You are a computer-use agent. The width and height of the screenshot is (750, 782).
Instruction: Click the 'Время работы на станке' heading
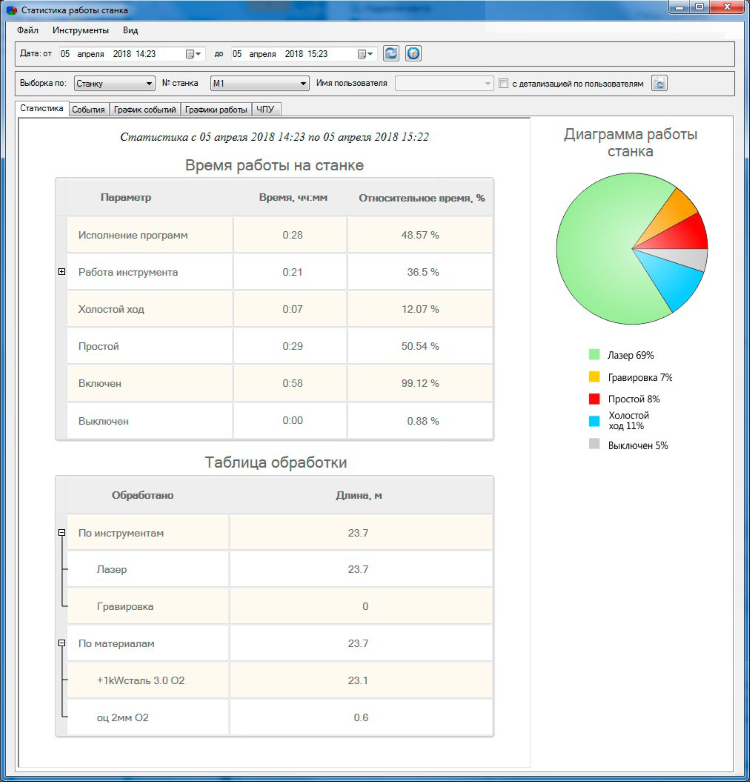[274, 165]
